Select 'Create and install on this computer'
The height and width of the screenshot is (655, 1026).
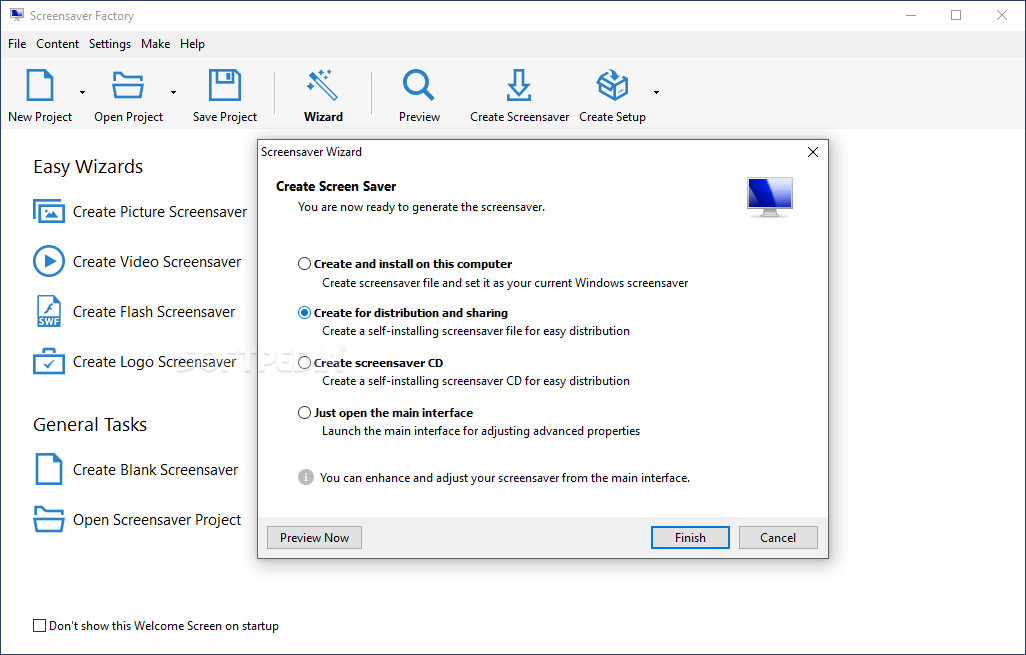[304, 264]
